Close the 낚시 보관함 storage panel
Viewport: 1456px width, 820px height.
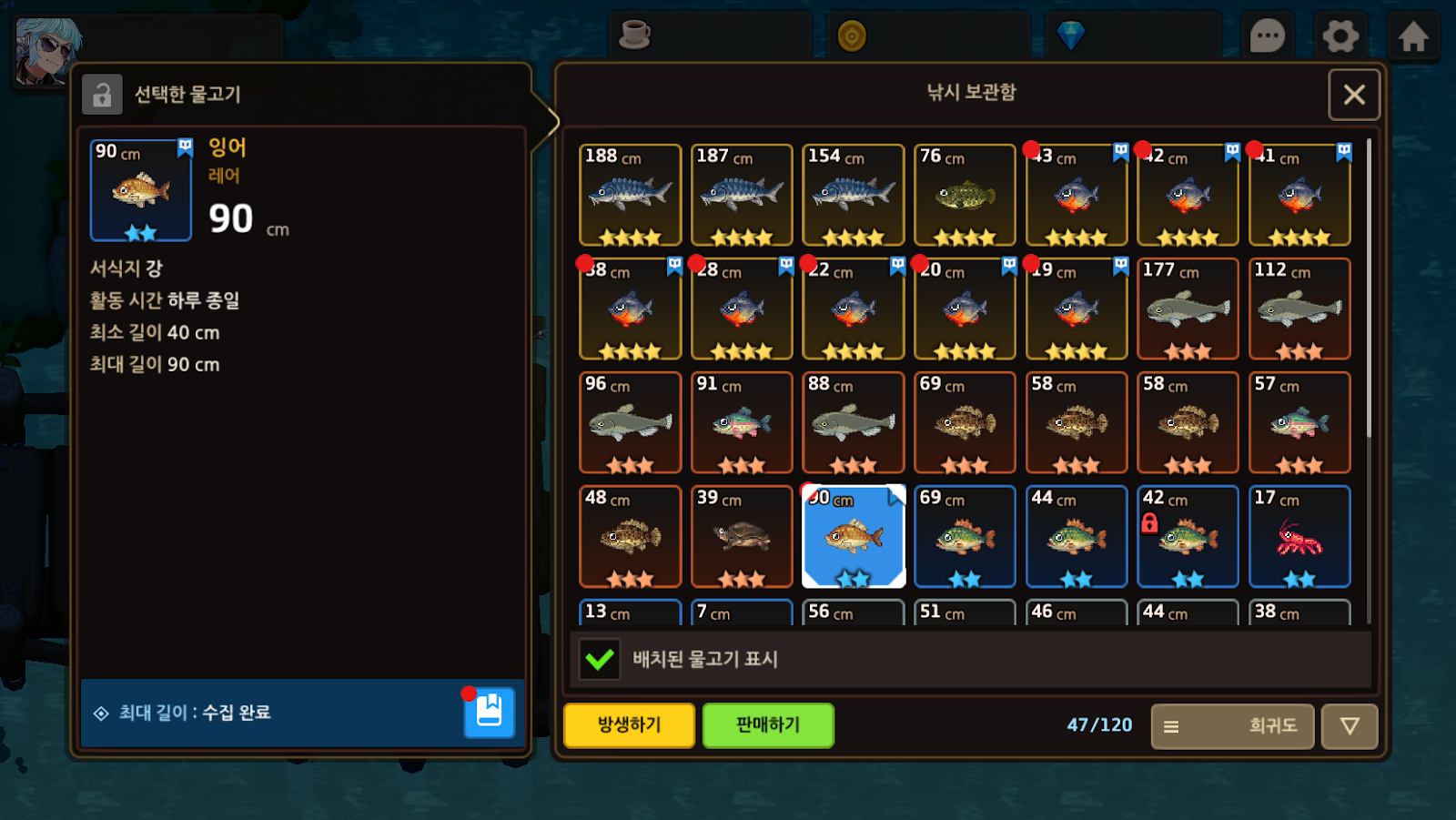[1354, 95]
